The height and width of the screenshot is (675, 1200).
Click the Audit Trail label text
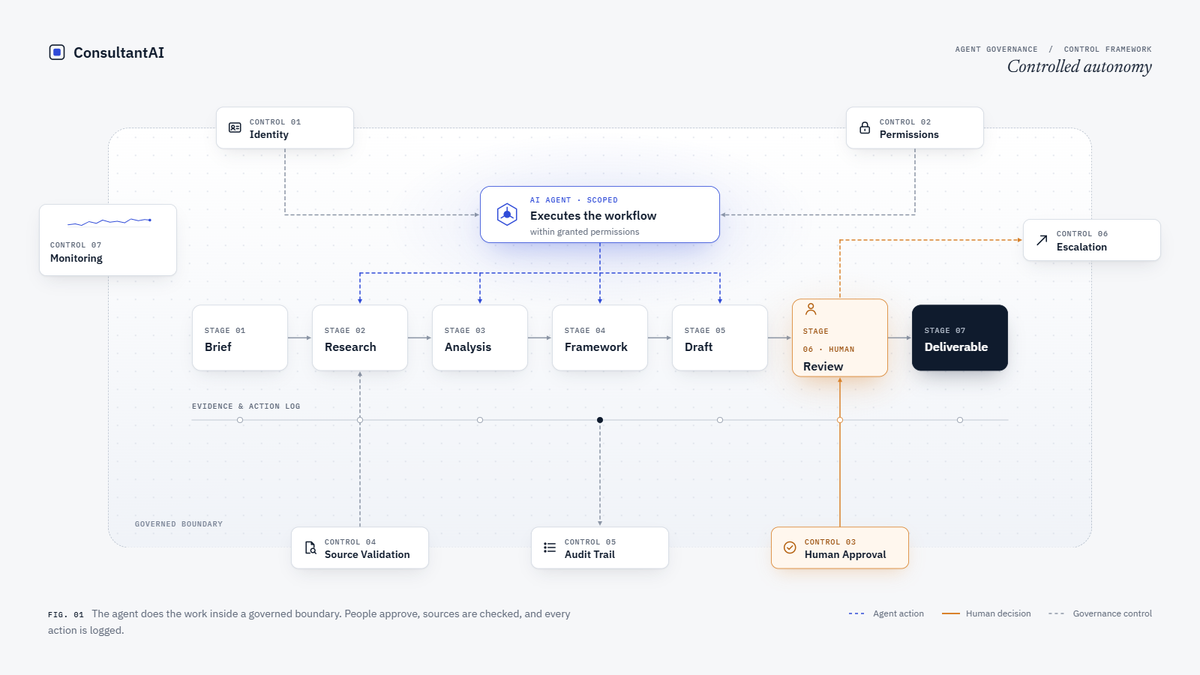[x=590, y=555]
